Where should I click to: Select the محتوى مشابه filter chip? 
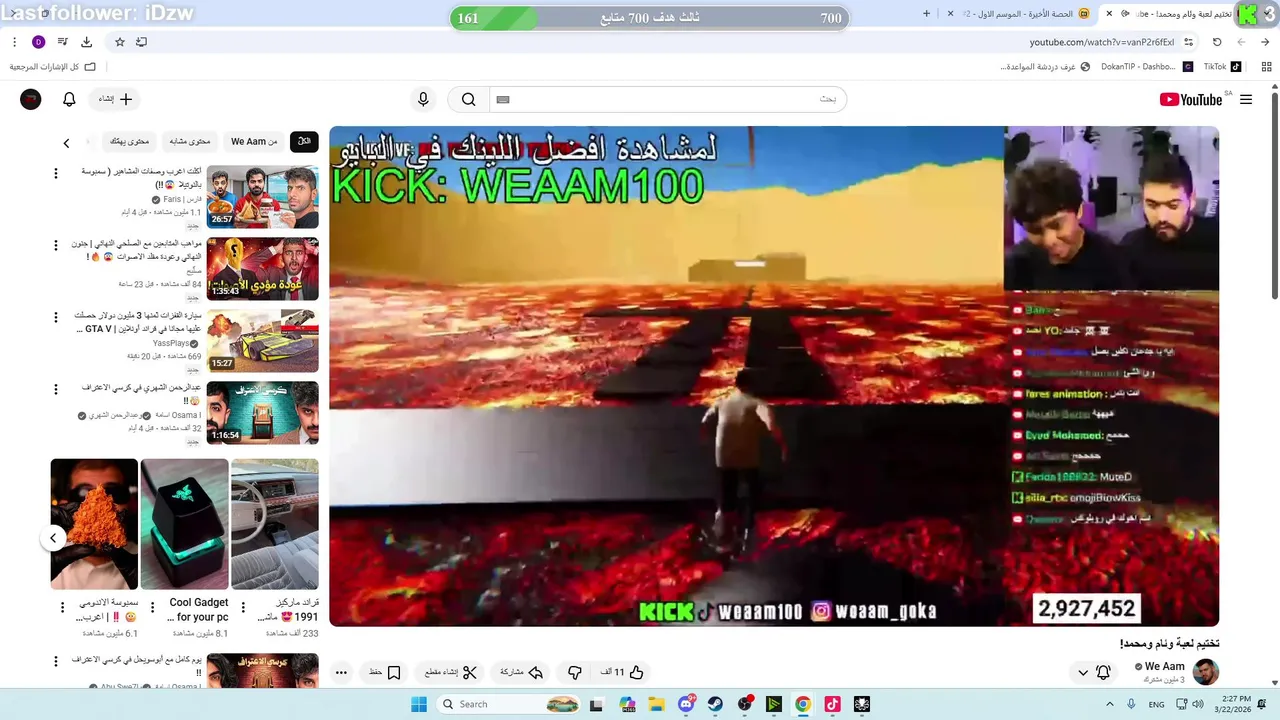pos(190,142)
